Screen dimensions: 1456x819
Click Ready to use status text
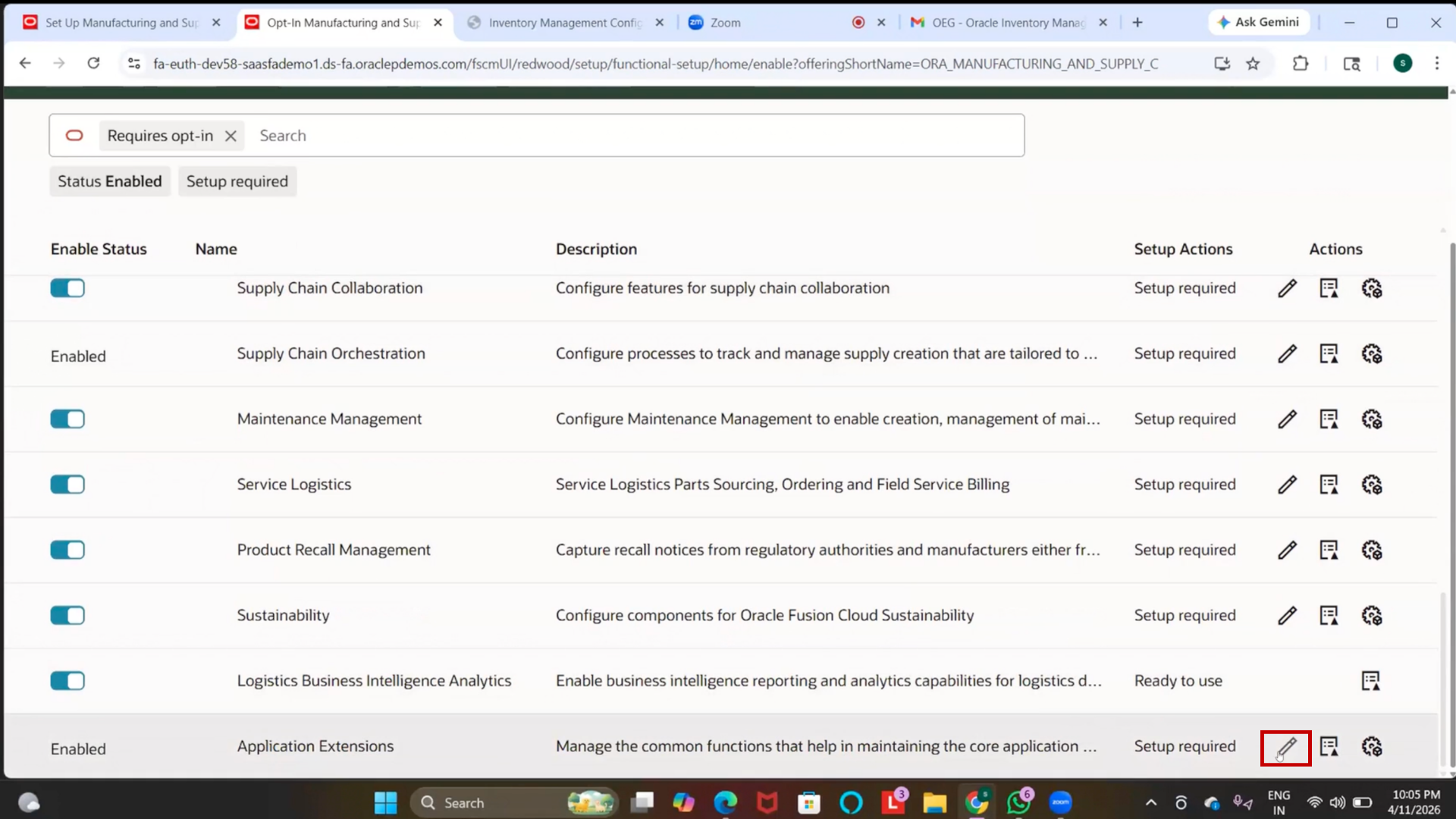1178,681
